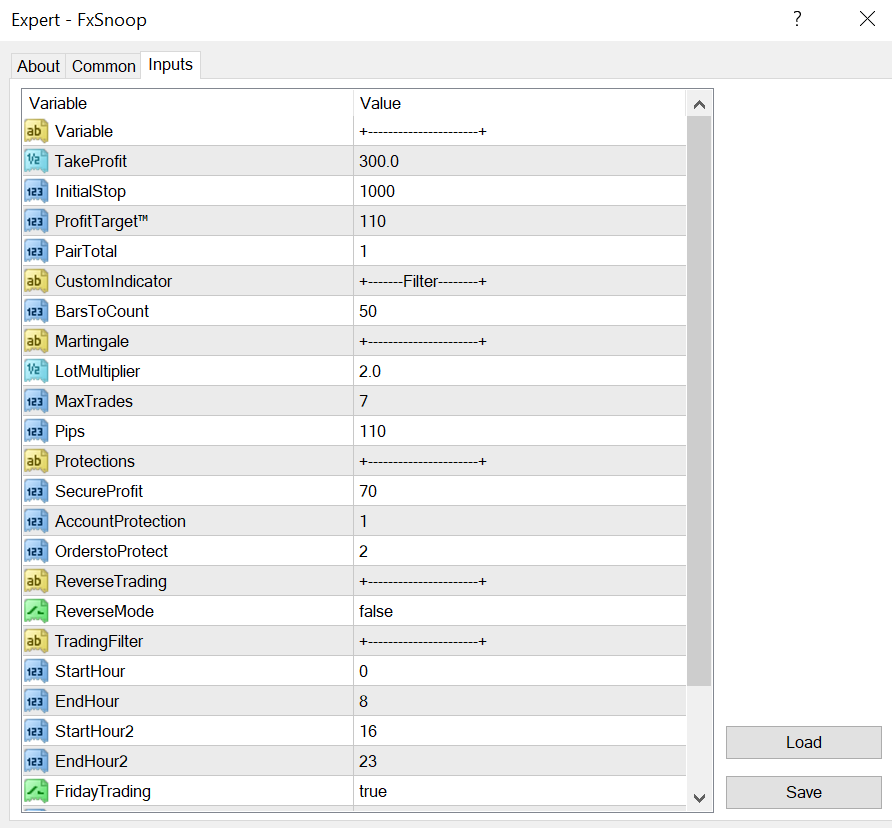Switch to the About tab
Viewport: 892px width, 828px height.
pyautogui.click(x=38, y=66)
